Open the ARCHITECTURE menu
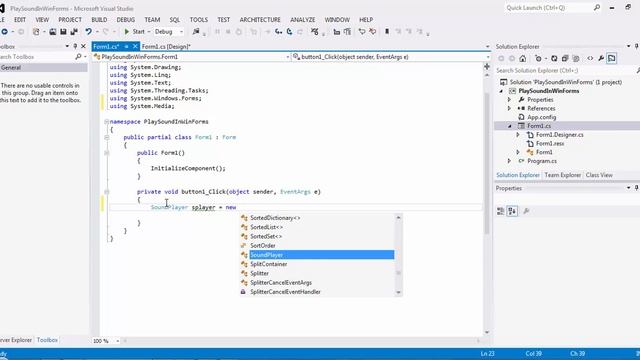The height and width of the screenshot is (360, 640). [260, 20]
